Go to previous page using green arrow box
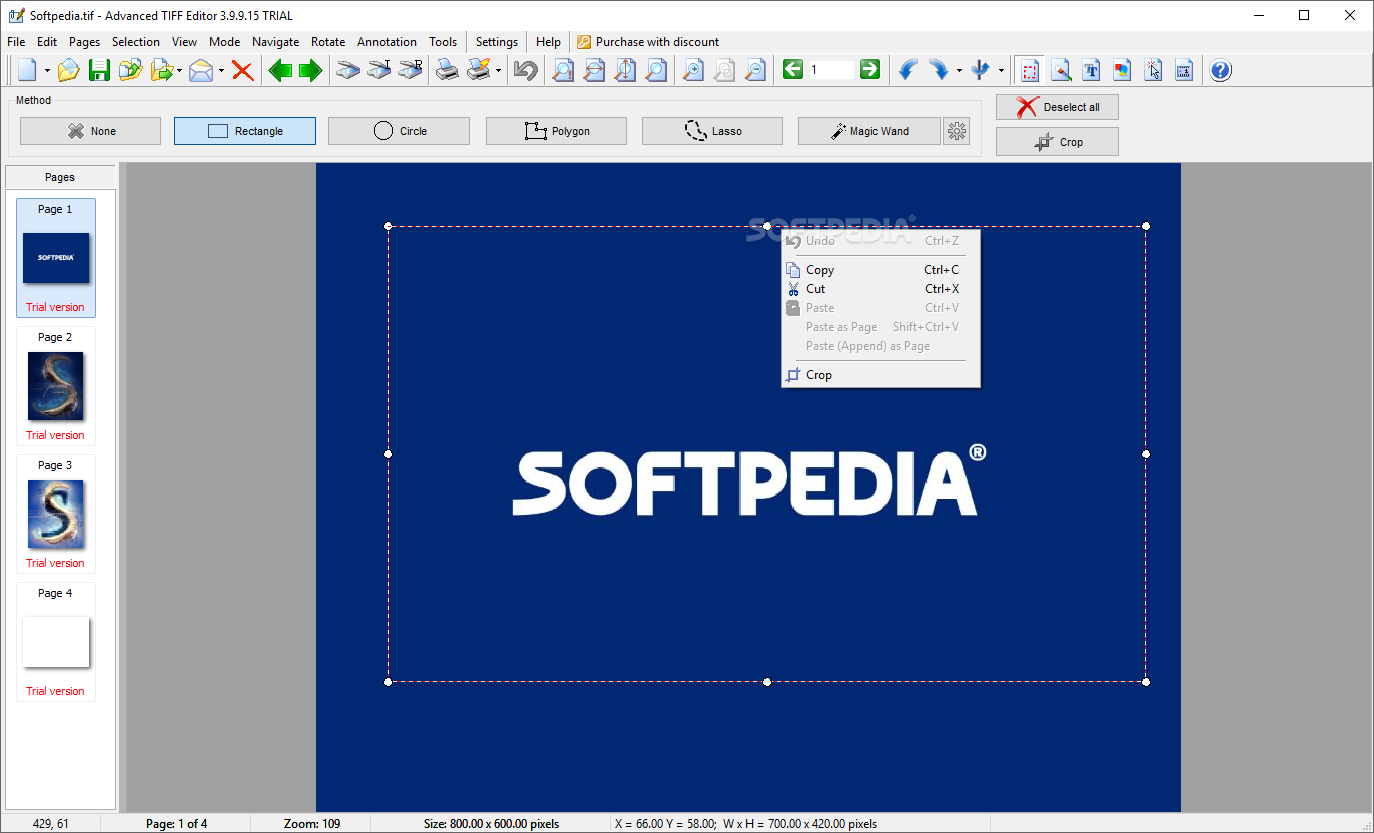The height and width of the screenshot is (833, 1374). pyautogui.click(x=793, y=70)
